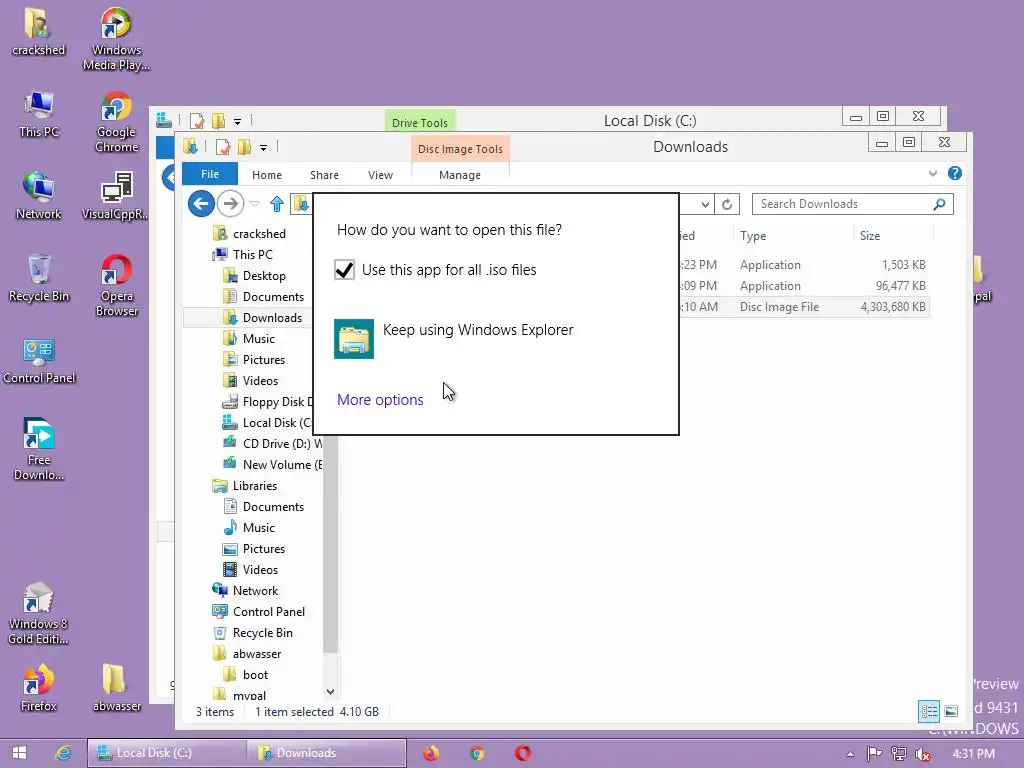
Task: Open Google Chrome desktop shortcut
Action: coord(116,122)
